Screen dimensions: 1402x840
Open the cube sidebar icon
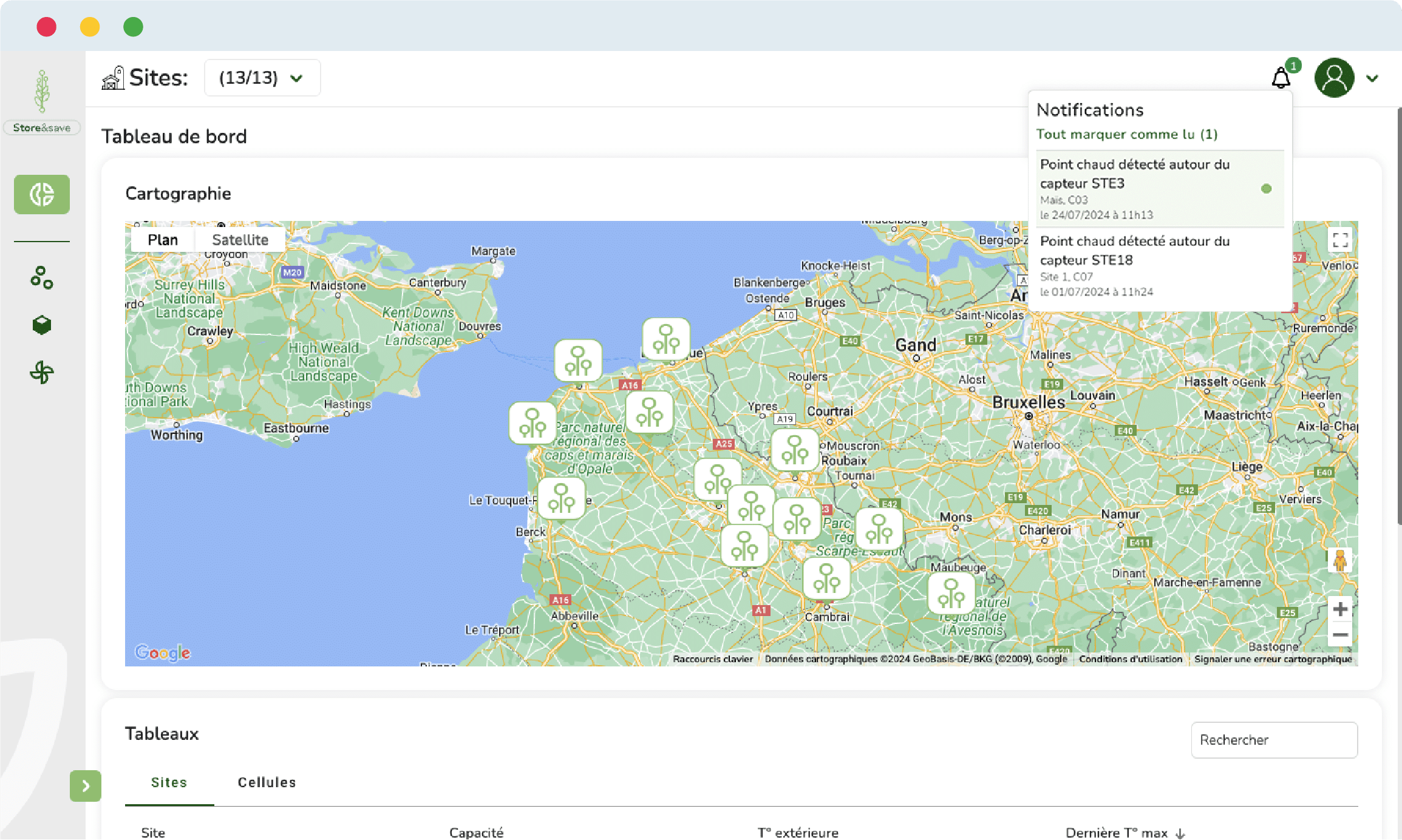point(42,325)
